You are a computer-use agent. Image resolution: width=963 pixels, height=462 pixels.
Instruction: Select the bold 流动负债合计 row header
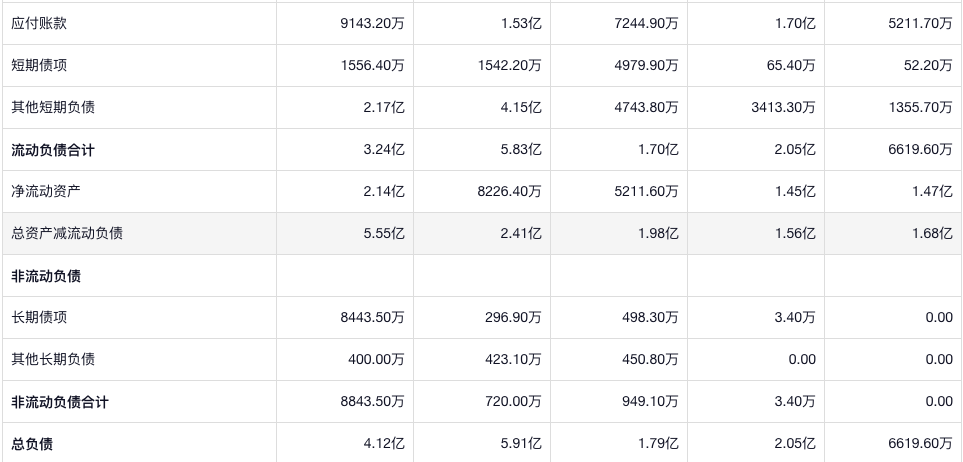53,150
